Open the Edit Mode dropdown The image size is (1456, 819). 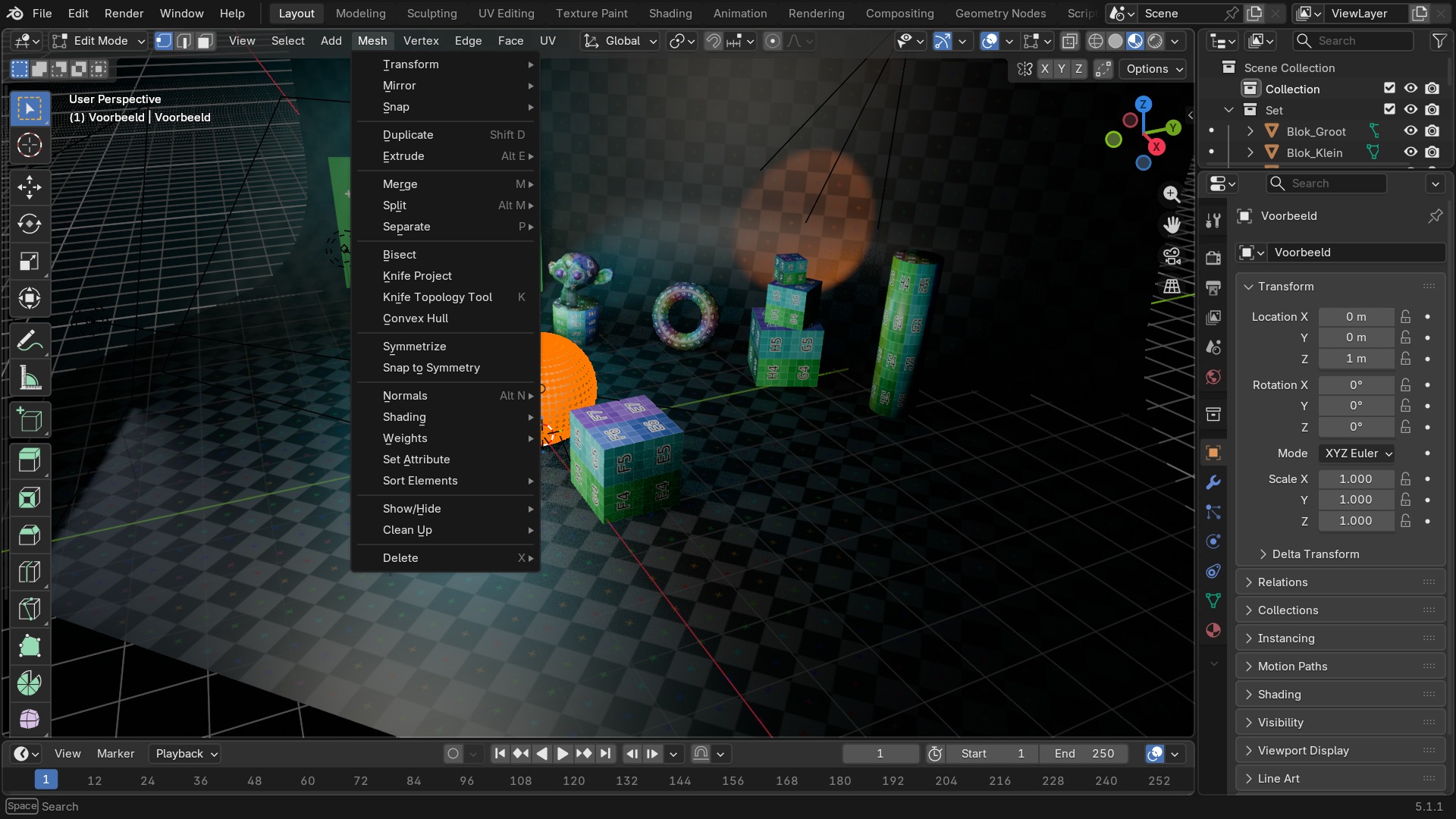[98, 41]
